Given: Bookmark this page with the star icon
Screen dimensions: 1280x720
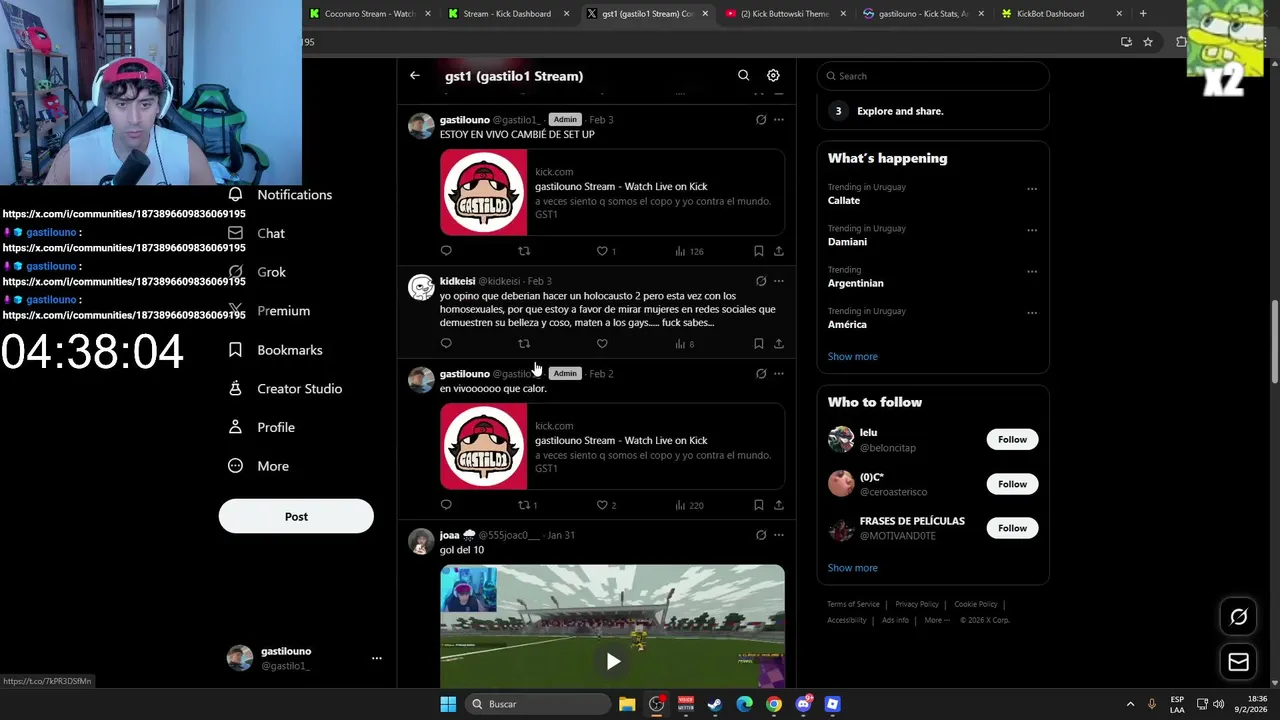Looking at the screenshot, I should (1148, 42).
